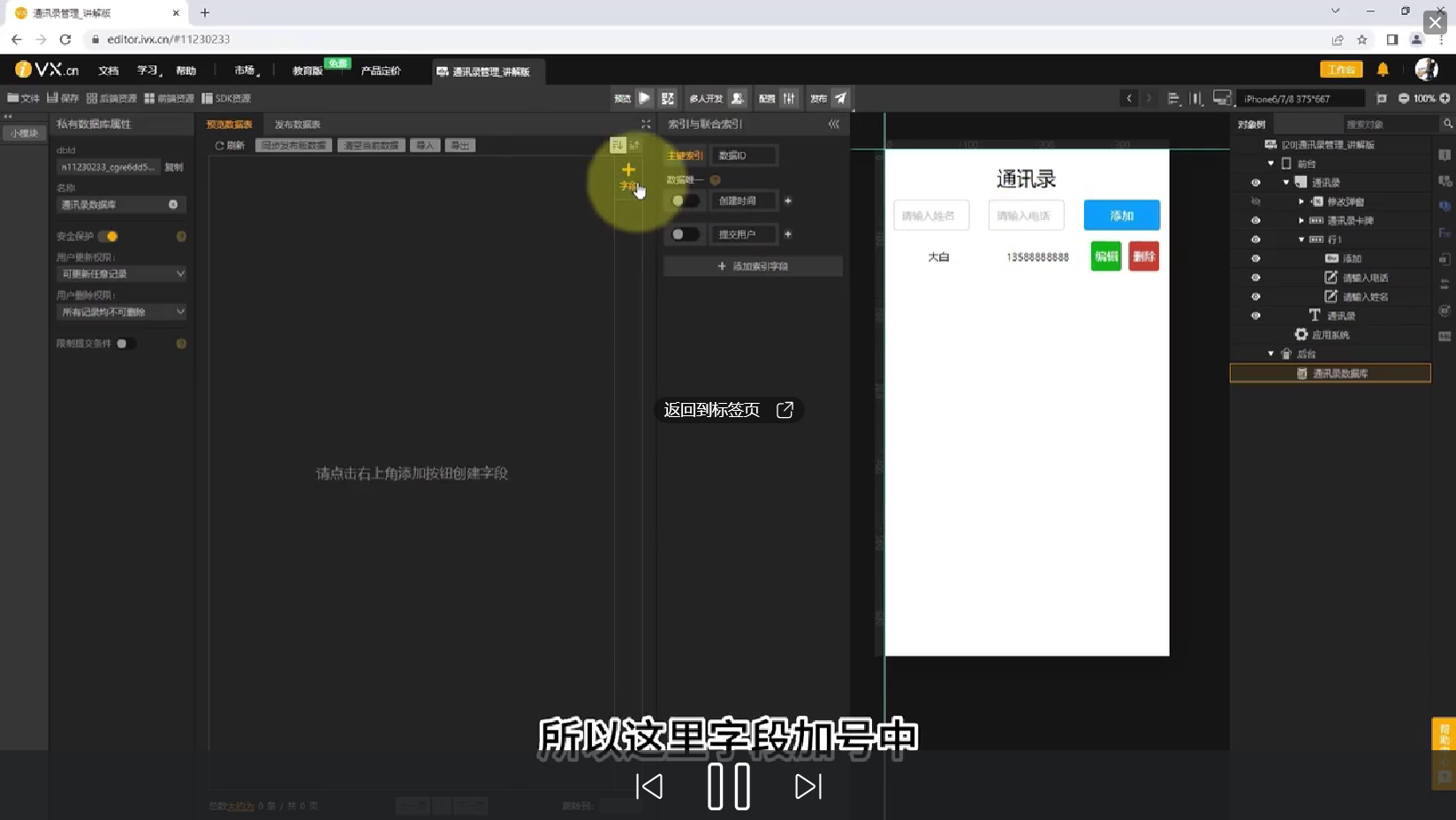The image size is (1456, 820).
Task: Open notifications bell icon
Action: tap(1383, 70)
